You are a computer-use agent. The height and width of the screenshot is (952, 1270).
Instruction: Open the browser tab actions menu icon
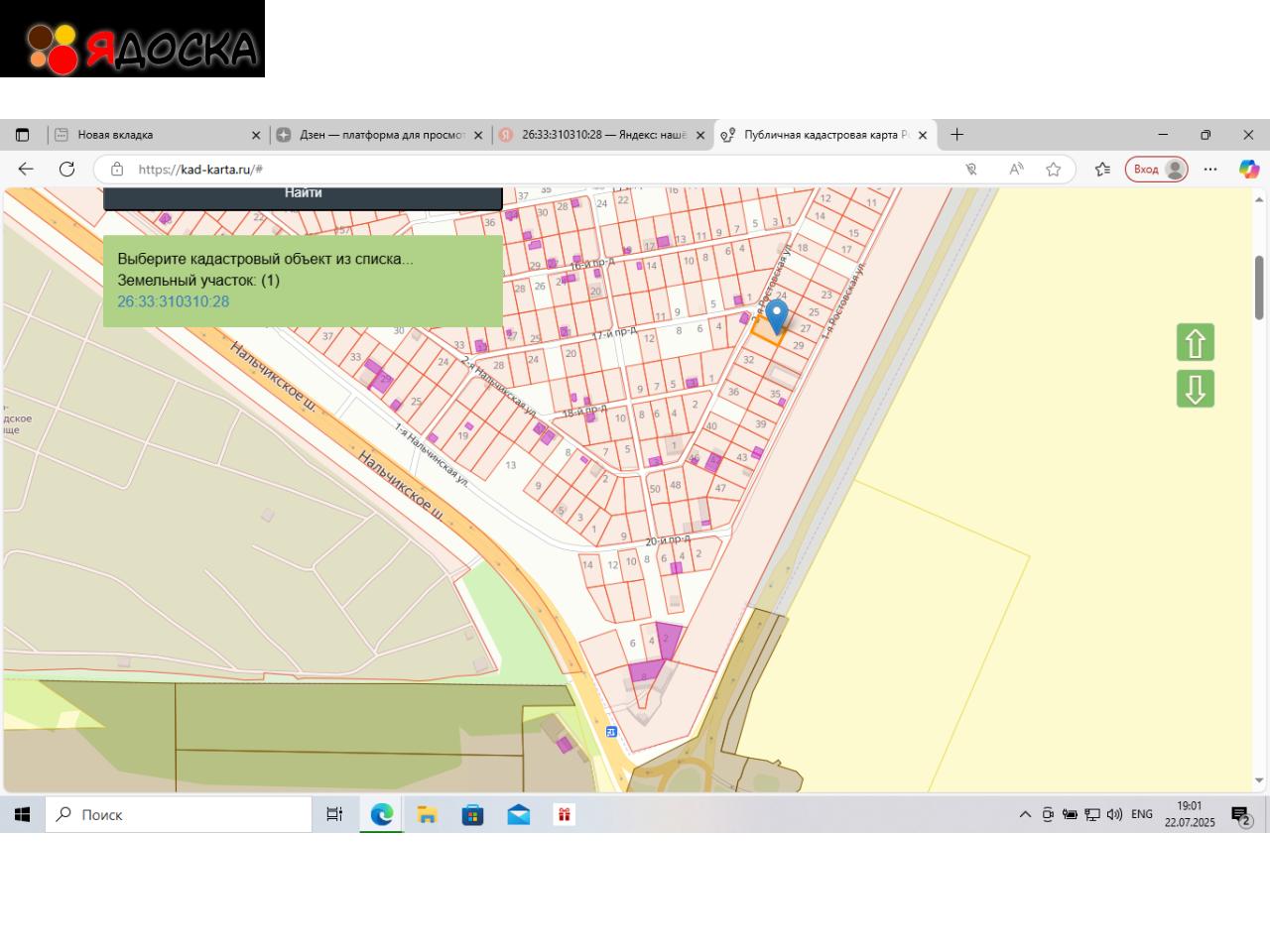coord(23,135)
